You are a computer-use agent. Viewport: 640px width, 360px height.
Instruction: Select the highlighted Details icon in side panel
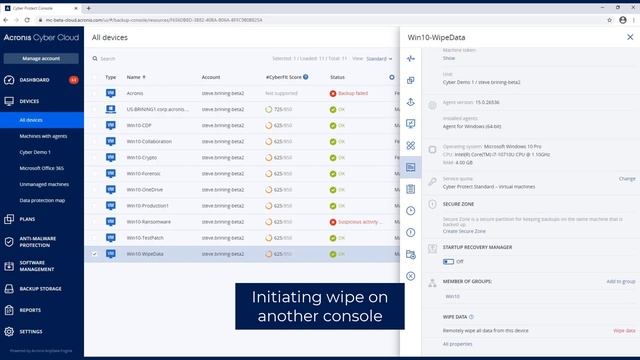click(411, 167)
